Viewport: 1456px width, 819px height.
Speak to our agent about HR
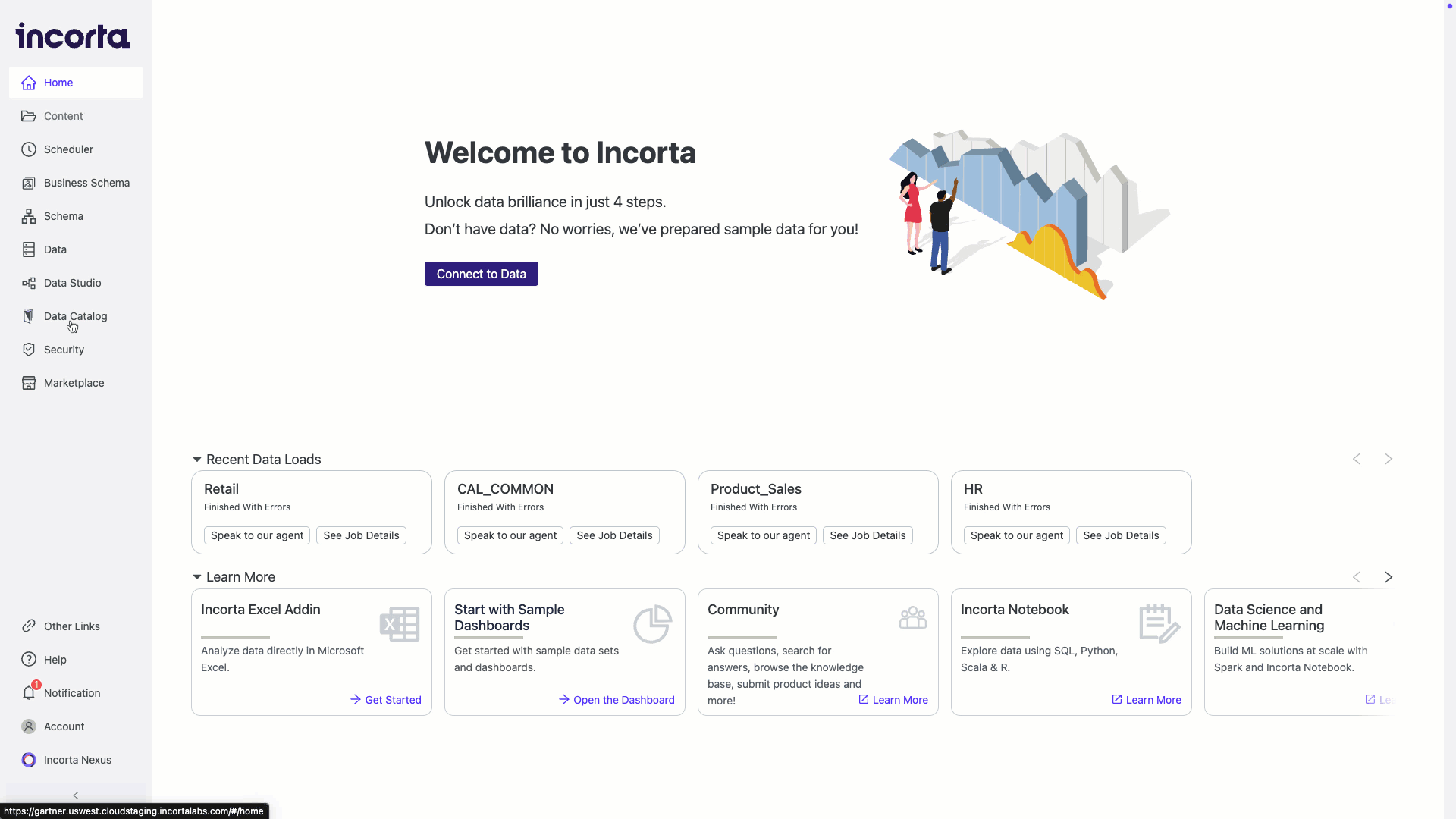(x=1016, y=535)
